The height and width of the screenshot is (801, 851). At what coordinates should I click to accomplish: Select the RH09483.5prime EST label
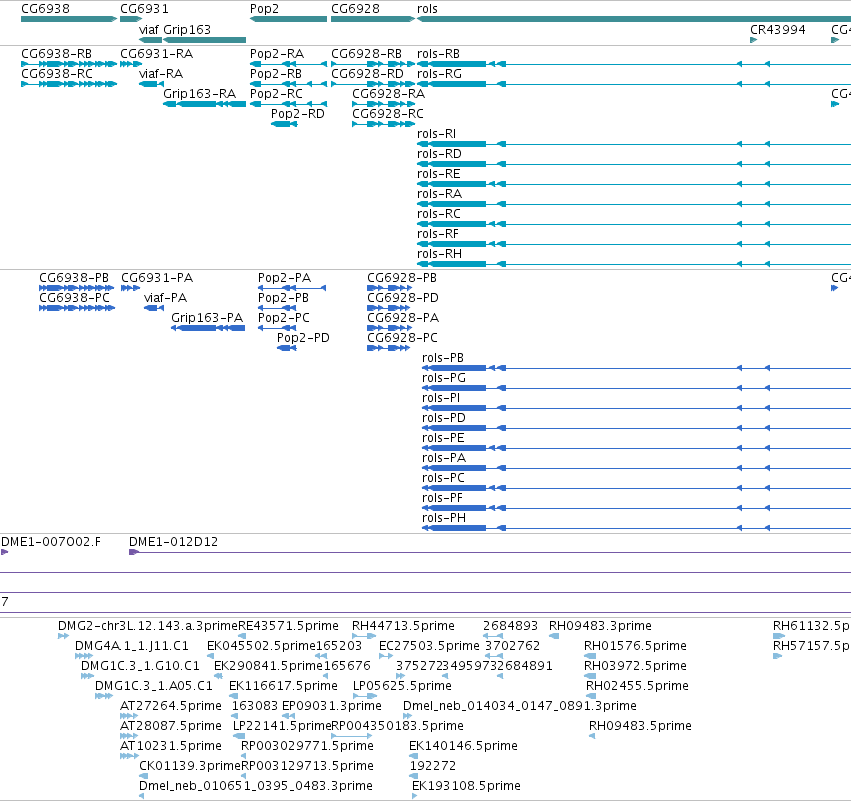[x=640, y=726]
